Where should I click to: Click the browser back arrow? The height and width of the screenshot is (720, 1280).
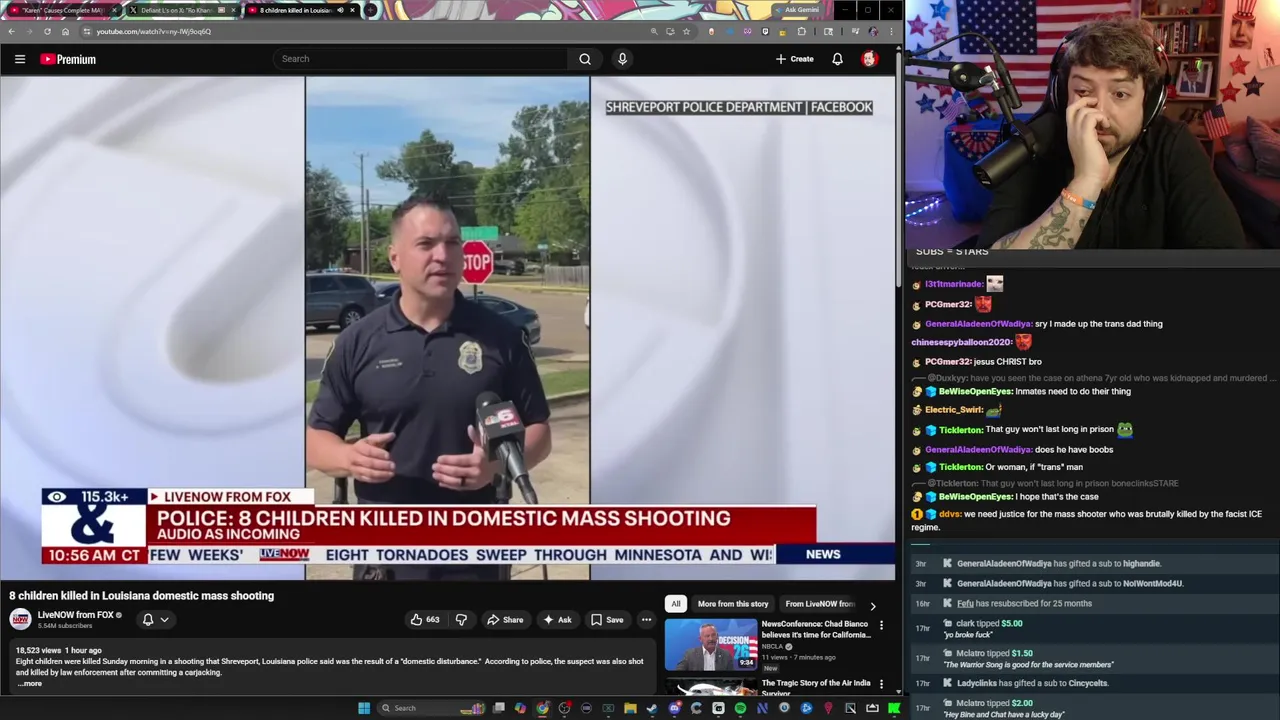[11, 31]
